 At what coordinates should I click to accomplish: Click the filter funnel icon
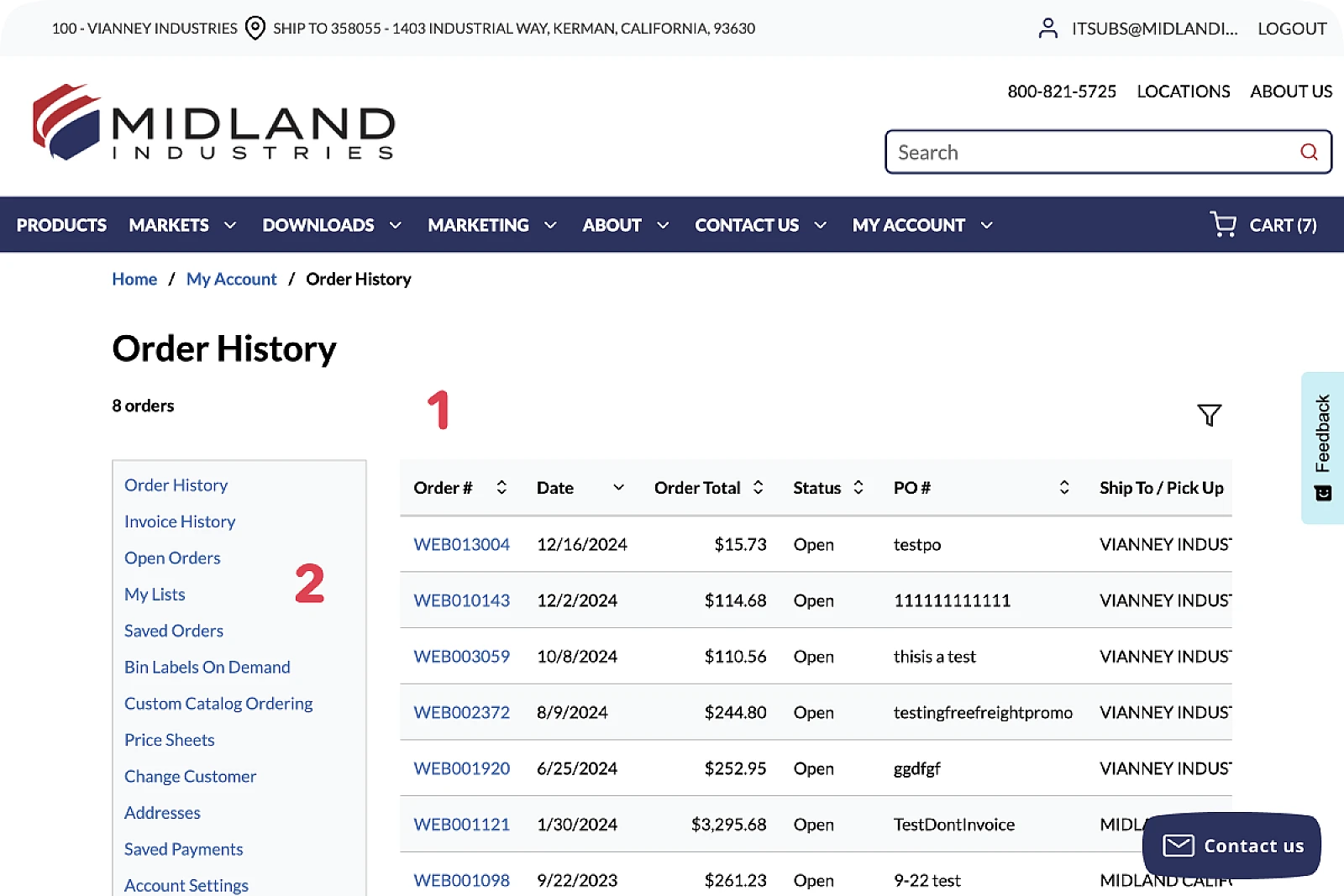point(1208,415)
